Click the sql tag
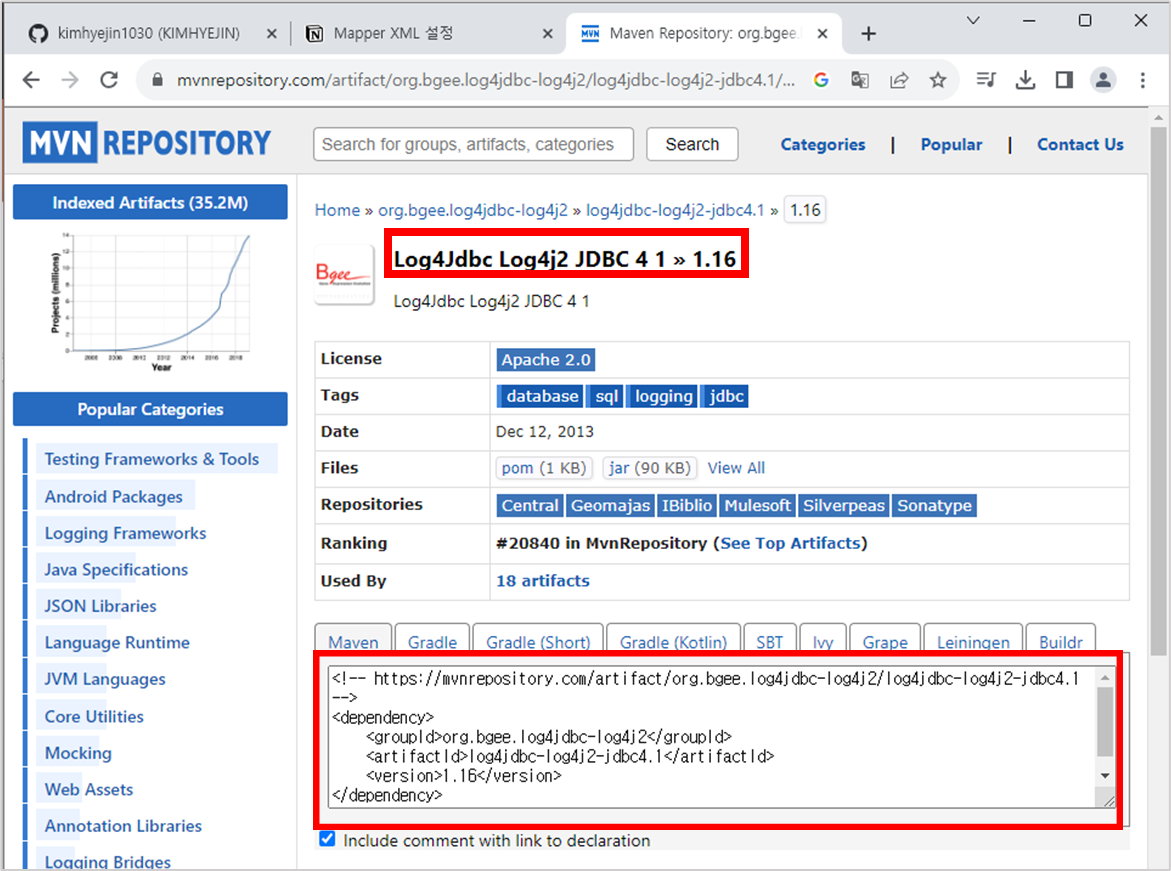The width and height of the screenshot is (1171, 871). click(606, 396)
